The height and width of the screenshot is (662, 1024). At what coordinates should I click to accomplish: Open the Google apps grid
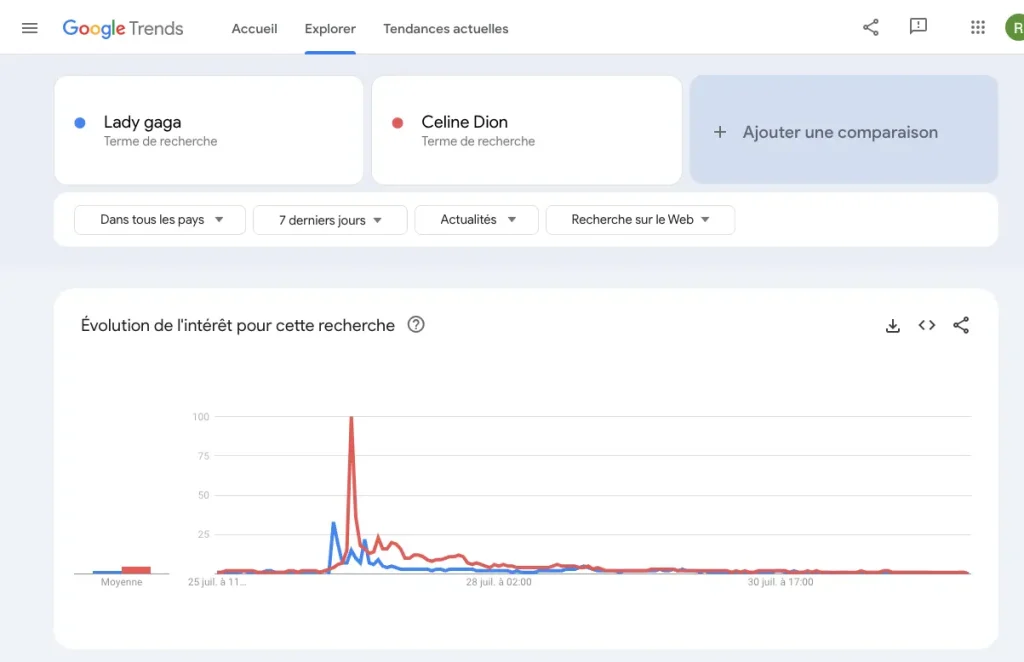(977, 27)
